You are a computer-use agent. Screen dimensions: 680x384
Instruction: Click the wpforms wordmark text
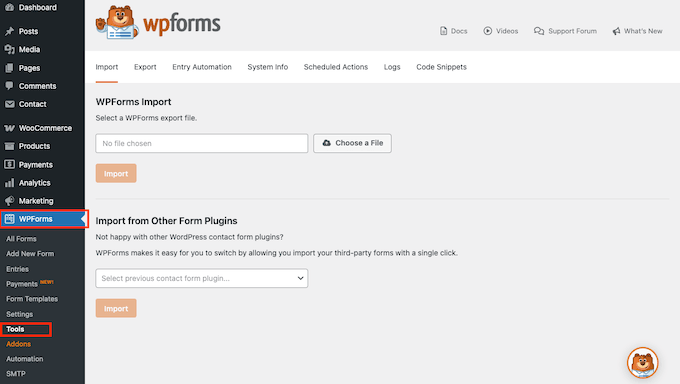(x=182, y=23)
